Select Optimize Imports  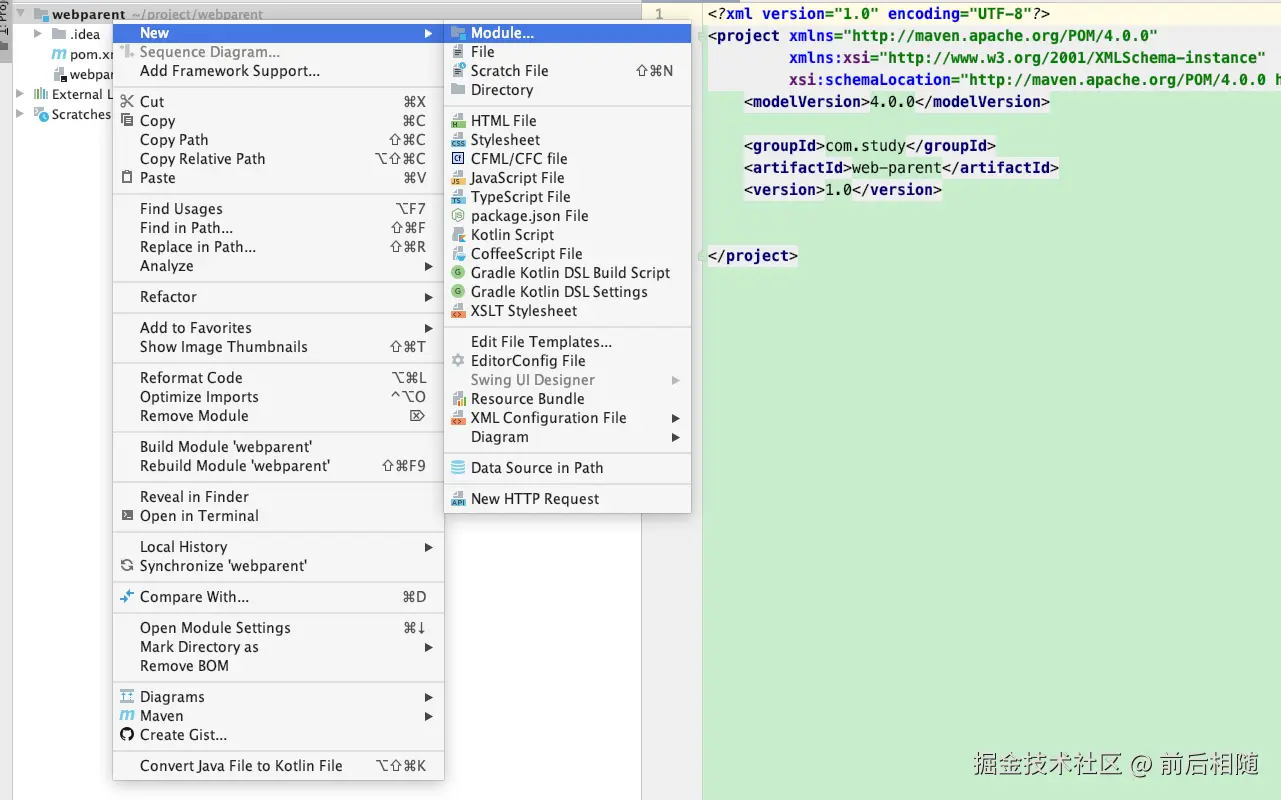[x=278, y=397]
